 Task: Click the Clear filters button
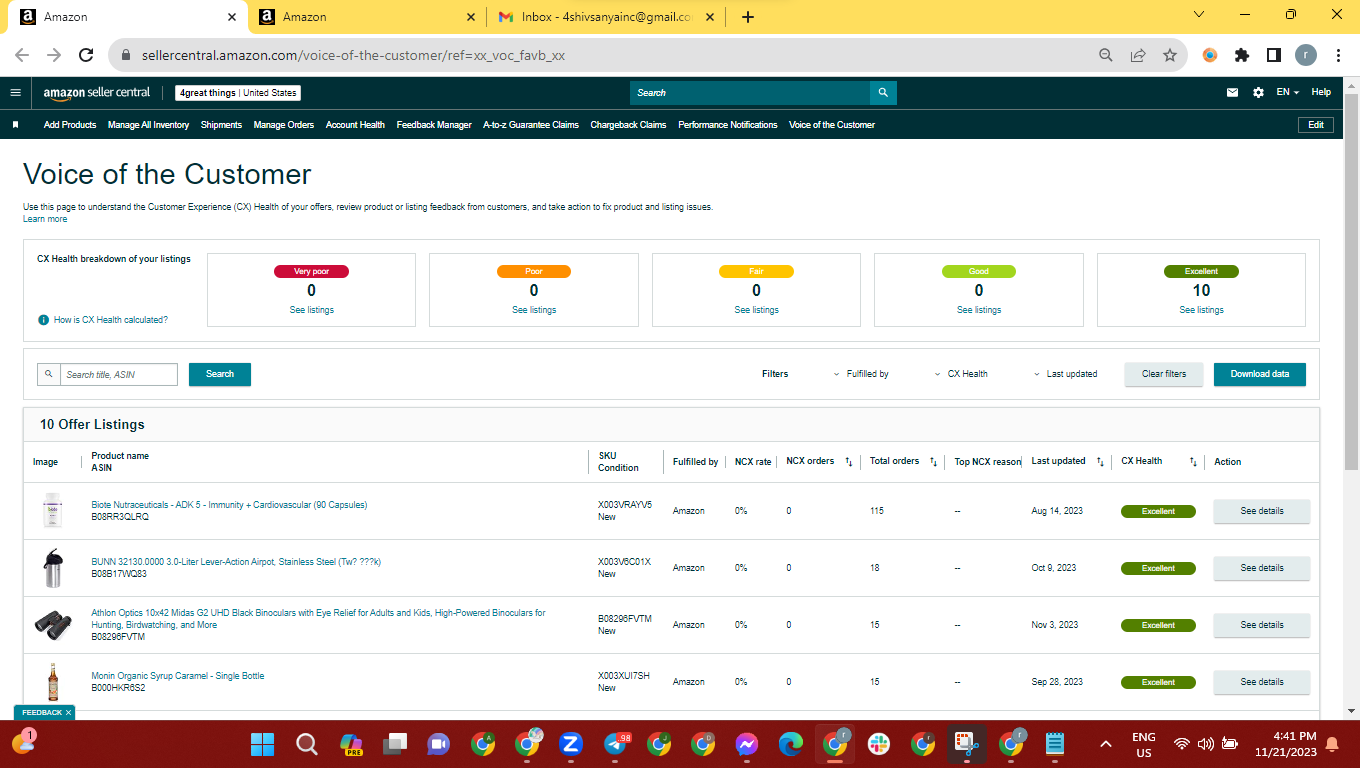pyautogui.click(x=1164, y=374)
